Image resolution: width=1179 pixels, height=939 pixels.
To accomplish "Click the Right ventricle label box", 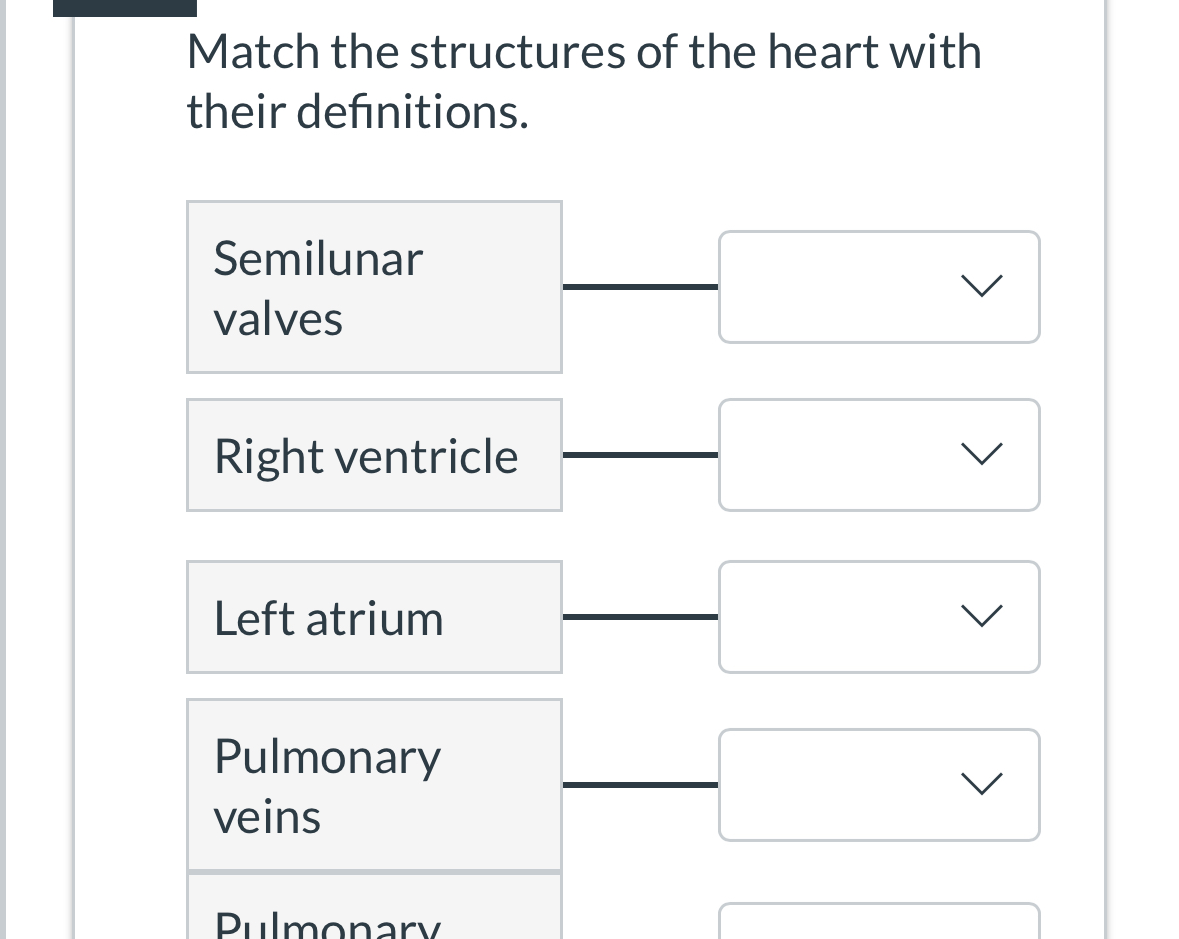I will point(374,455).
